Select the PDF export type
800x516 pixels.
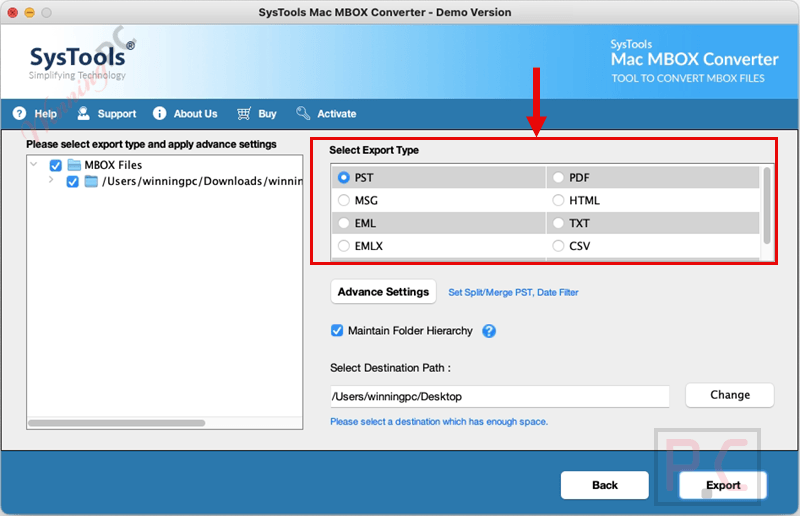tap(558, 177)
